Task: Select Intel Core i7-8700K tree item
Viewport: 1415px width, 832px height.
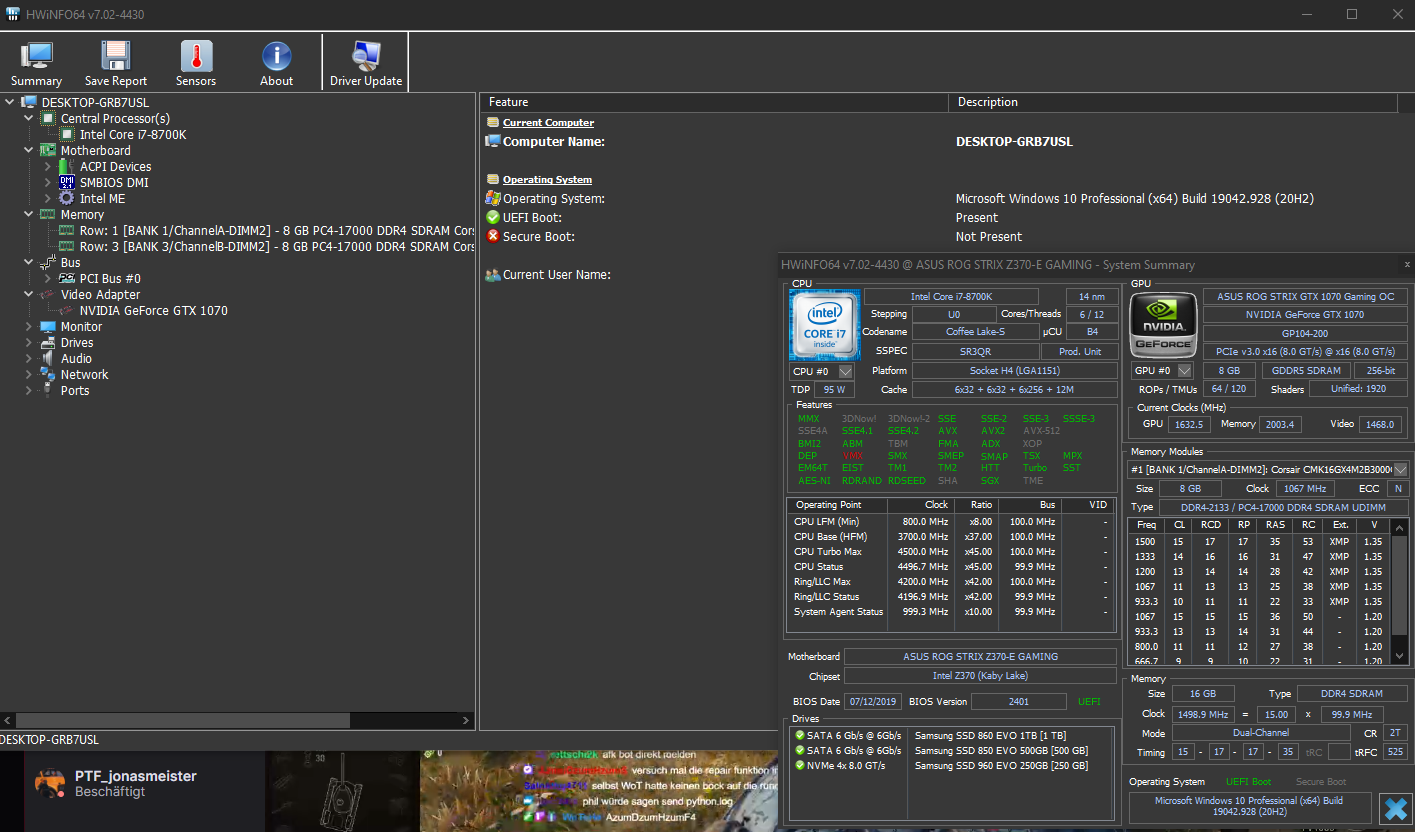Action: pyautogui.click(x=133, y=135)
